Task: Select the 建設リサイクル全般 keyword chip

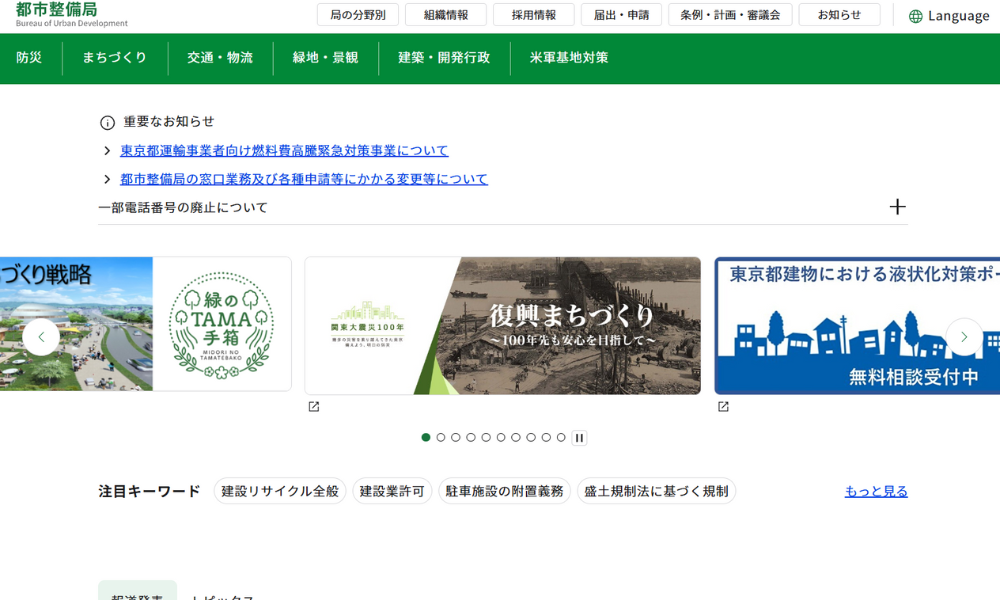Action: click(280, 491)
